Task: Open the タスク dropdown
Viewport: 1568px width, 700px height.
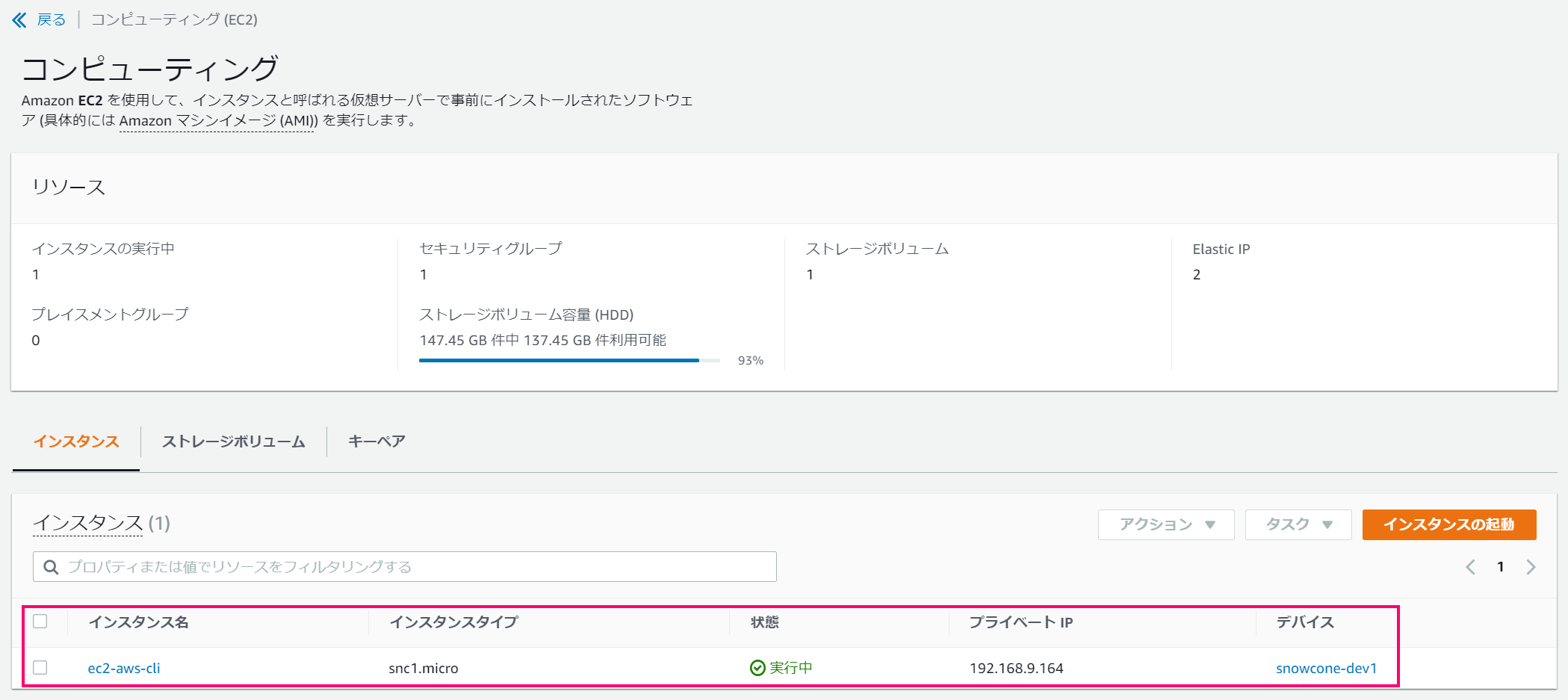Action: (1297, 524)
